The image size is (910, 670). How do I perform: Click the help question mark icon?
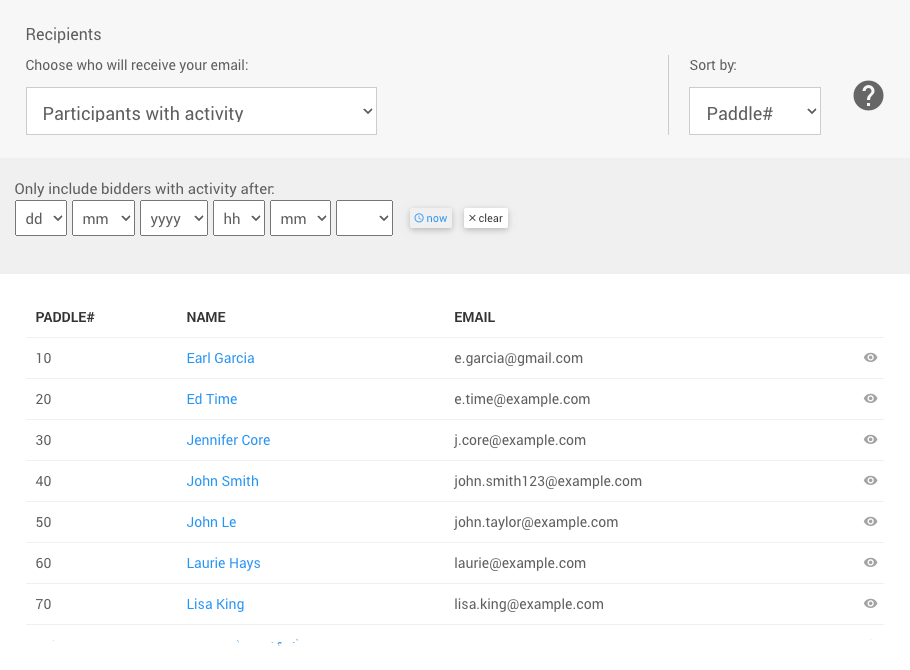(868, 96)
